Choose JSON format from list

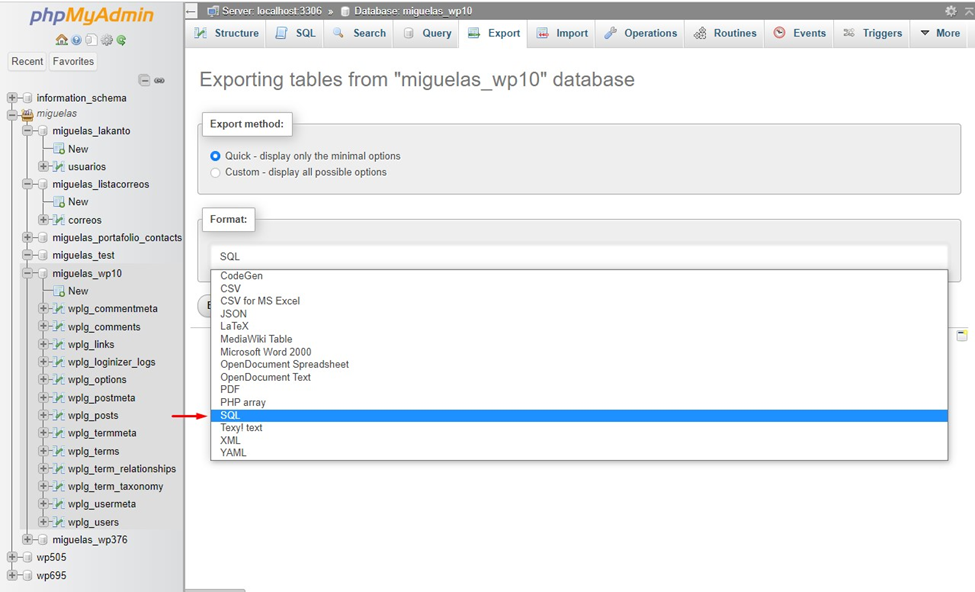579,314
